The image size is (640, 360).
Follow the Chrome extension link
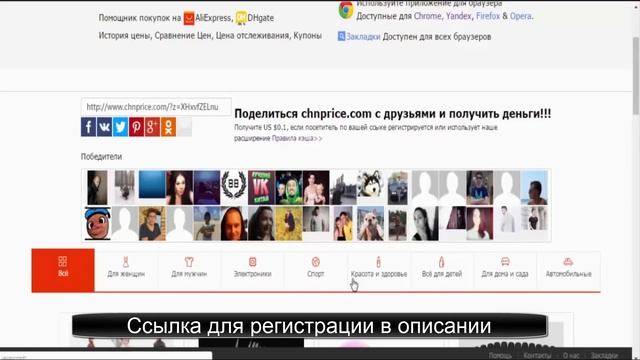427,16
